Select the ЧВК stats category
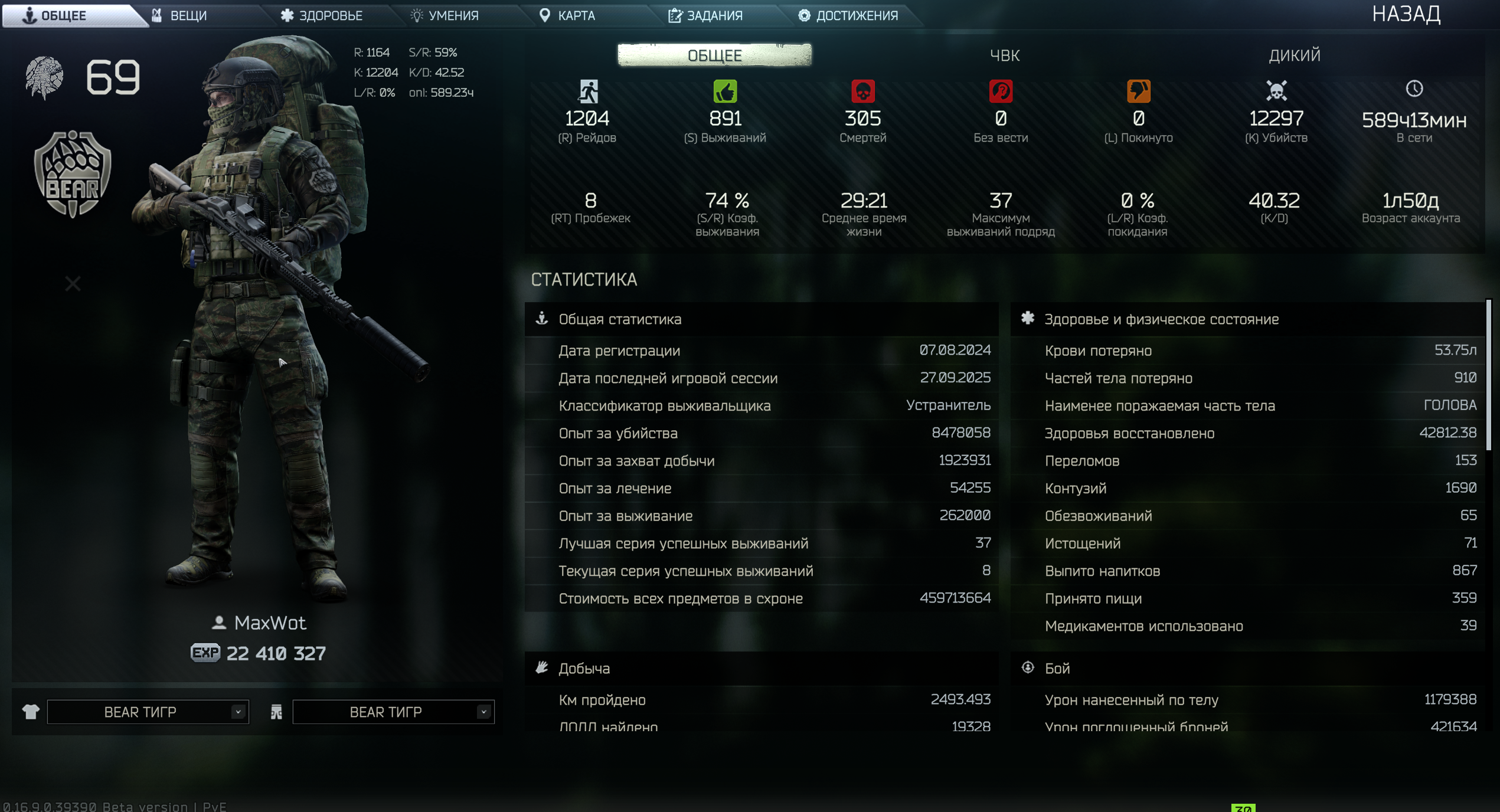 pos(1004,55)
